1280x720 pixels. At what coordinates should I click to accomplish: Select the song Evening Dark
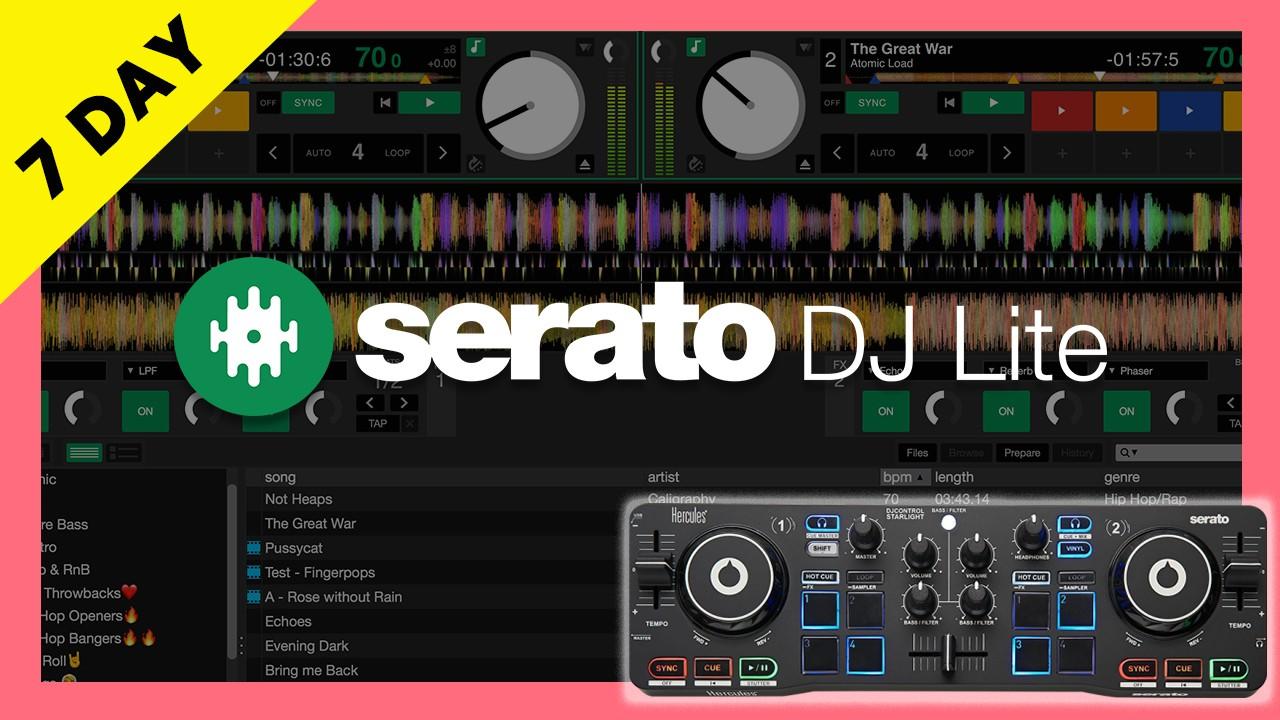[x=307, y=646]
